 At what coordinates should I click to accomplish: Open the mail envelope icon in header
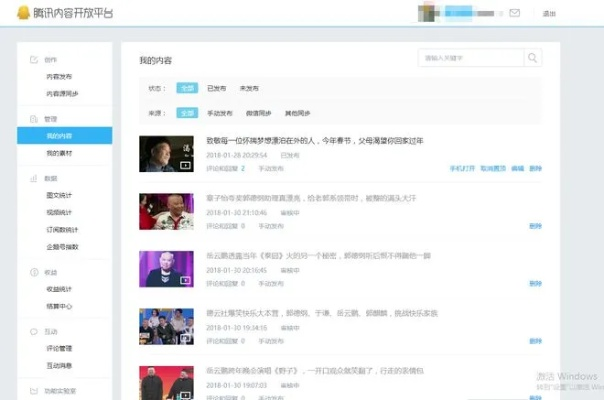pos(514,13)
